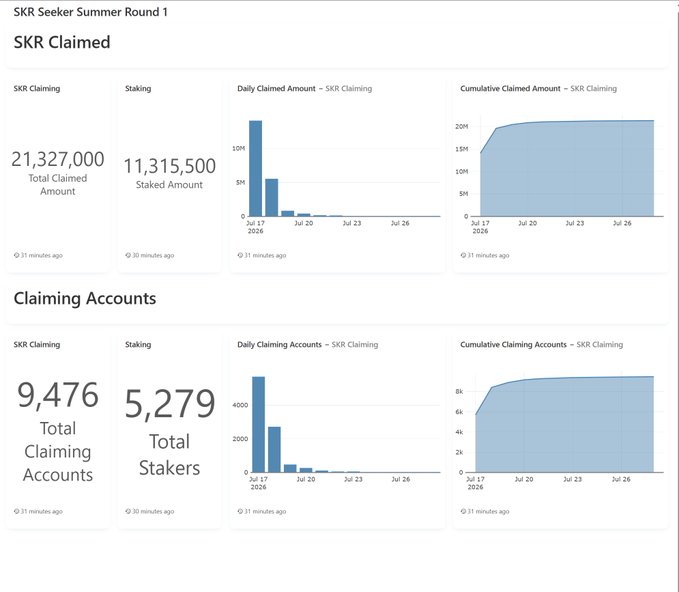This screenshot has height=592, width=679.
Task: Click the '10M' axis label in Daily Claimed Amount
Action: pyautogui.click(x=239, y=149)
